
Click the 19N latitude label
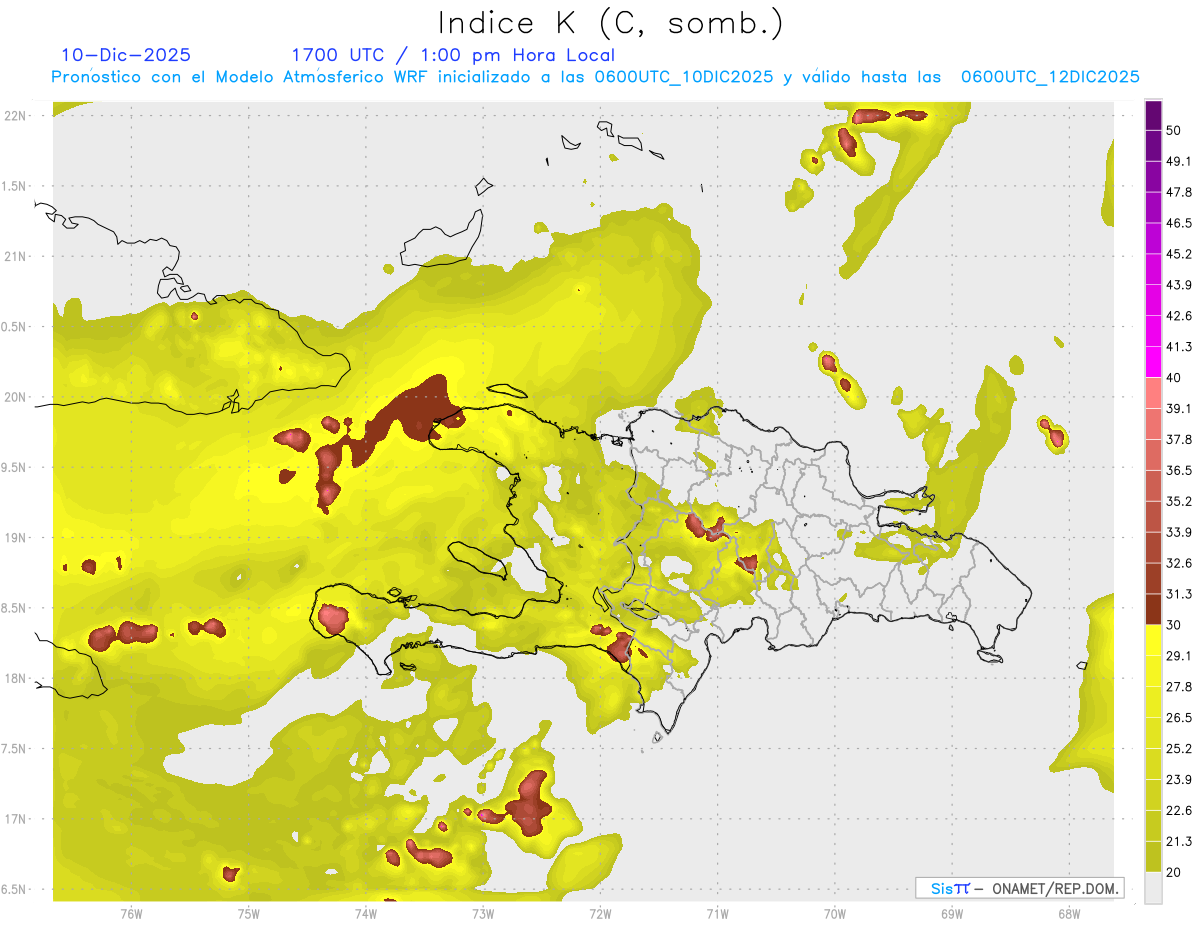15,538
